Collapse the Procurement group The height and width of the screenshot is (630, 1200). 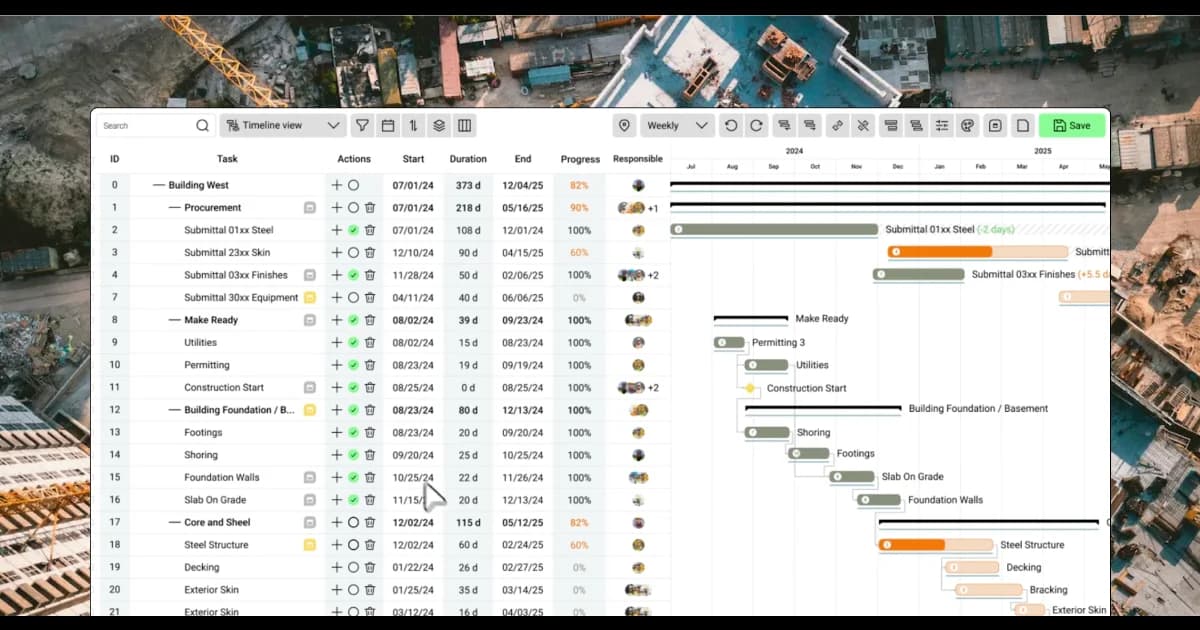tap(174, 208)
